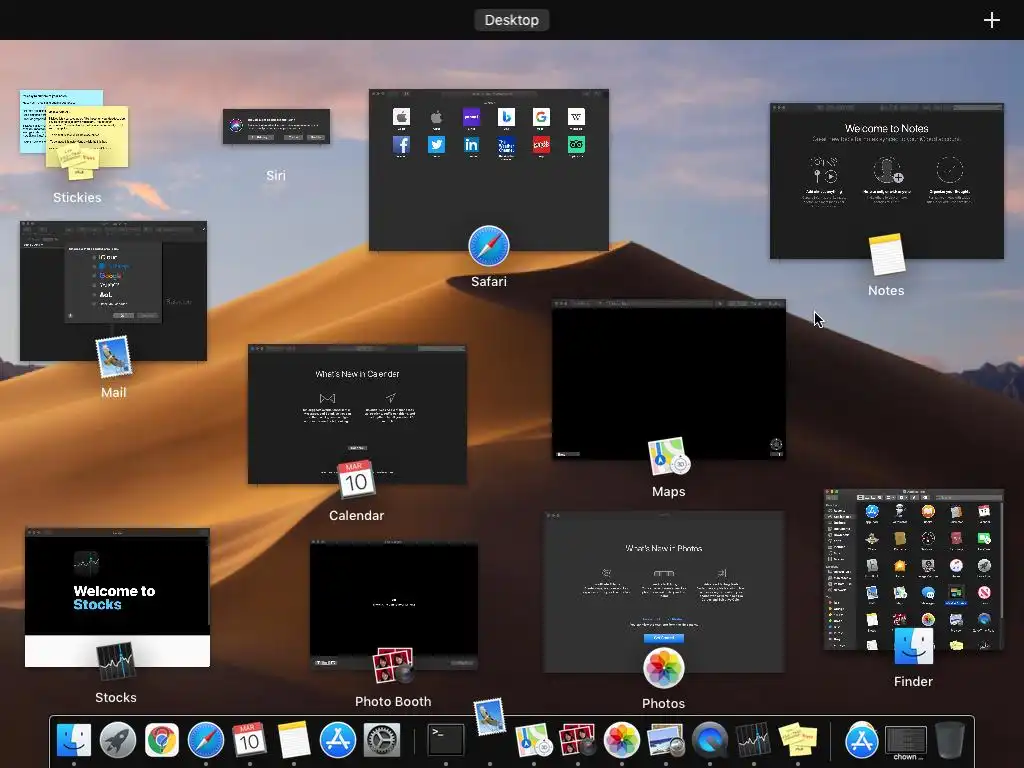Click the Stocks label text
Viewport: 1024px width, 768px height.
pyautogui.click(x=116, y=697)
